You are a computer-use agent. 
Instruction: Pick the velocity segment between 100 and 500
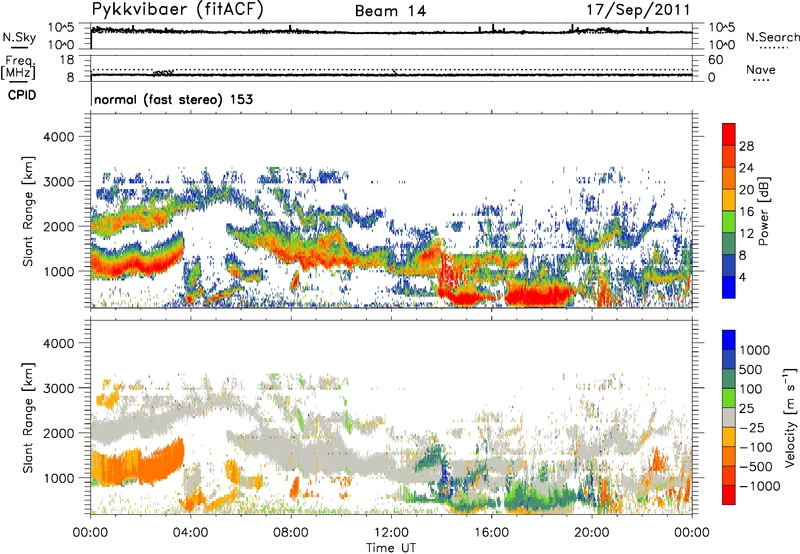pos(729,379)
